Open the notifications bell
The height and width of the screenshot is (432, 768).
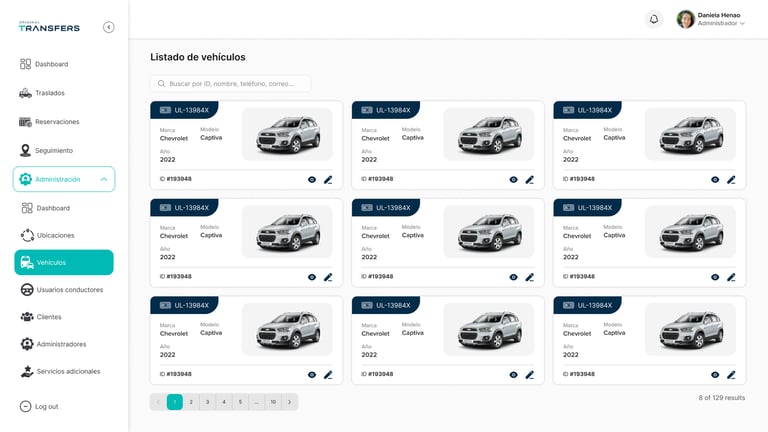click(x=654, y=19)
